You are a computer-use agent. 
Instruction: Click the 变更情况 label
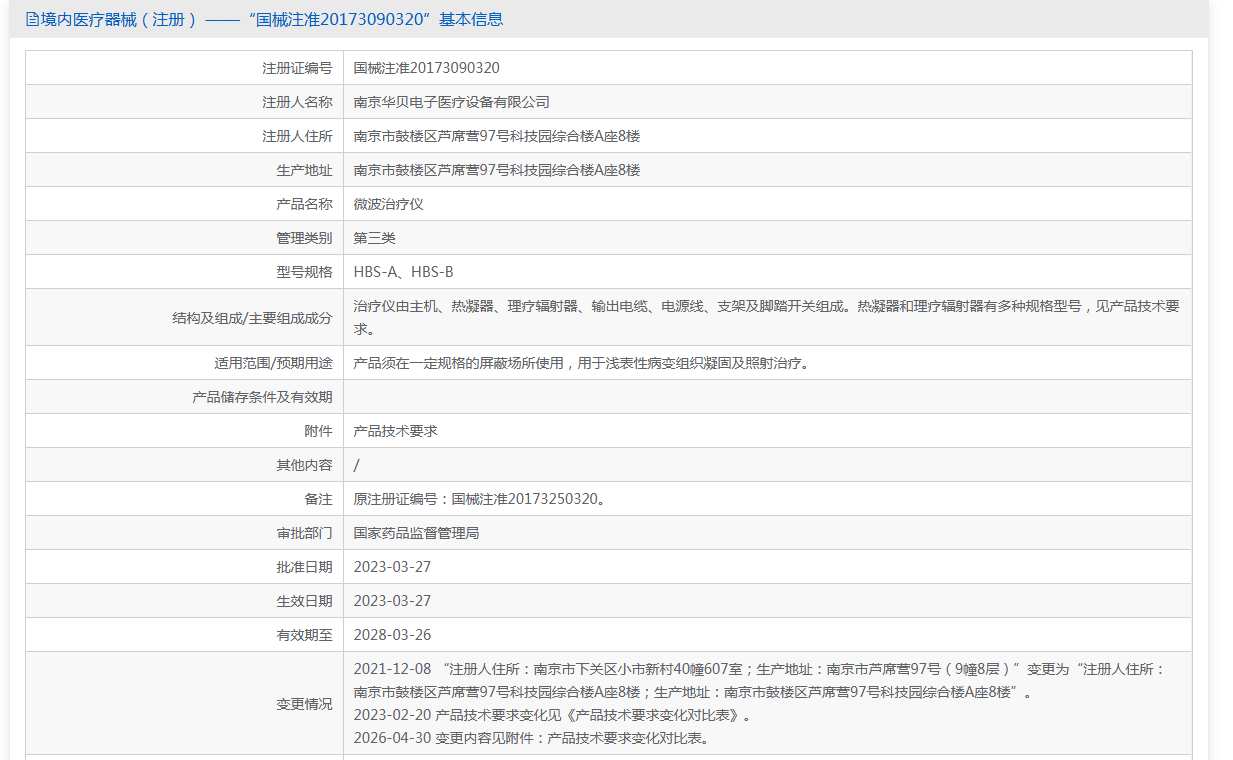pyautogui.click(x=304, y=704)
